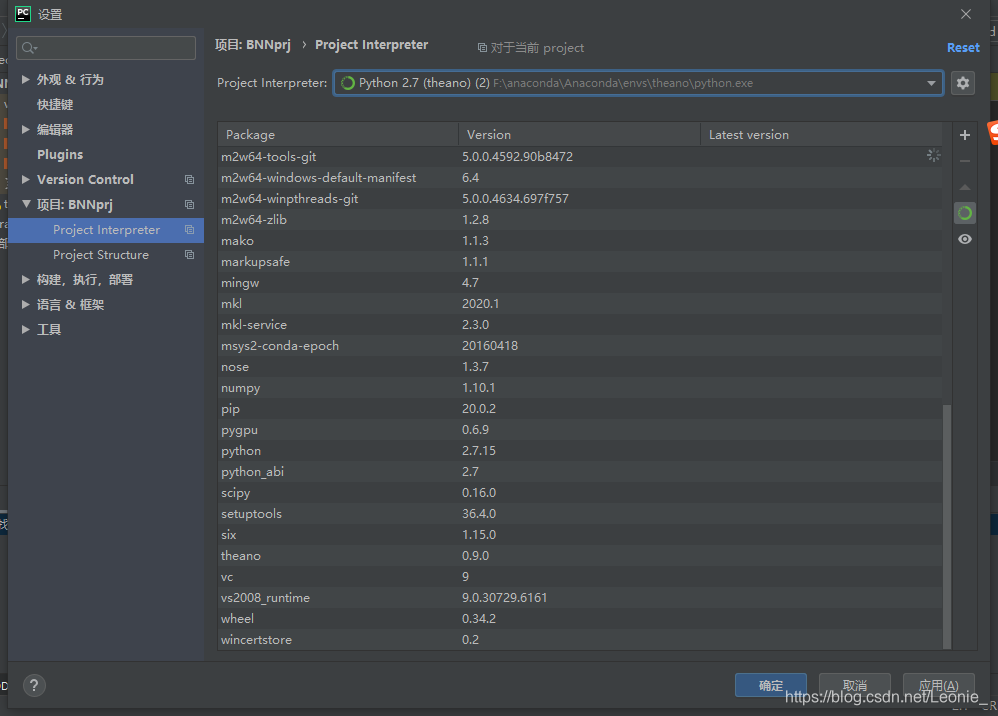998x716 pixels.
Task: Click version 2.7.15 of python
Action: coord(479,451)
